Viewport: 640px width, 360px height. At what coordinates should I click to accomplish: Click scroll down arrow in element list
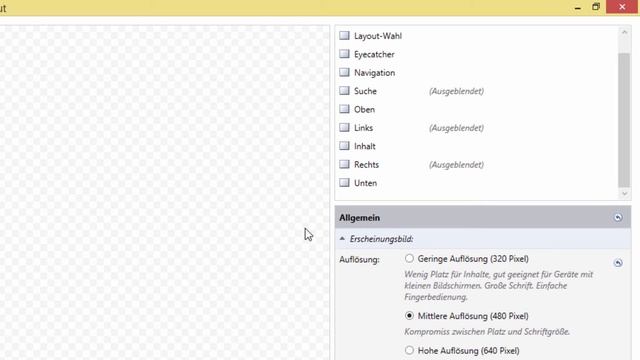pyautogui.click(x=624, y=194)
